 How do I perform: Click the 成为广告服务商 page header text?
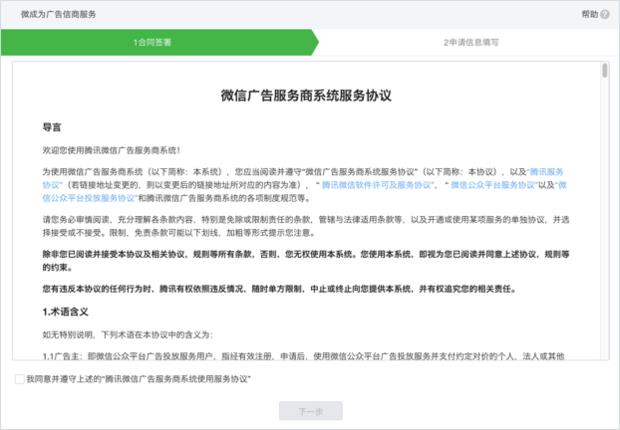(x=58, y=14)
